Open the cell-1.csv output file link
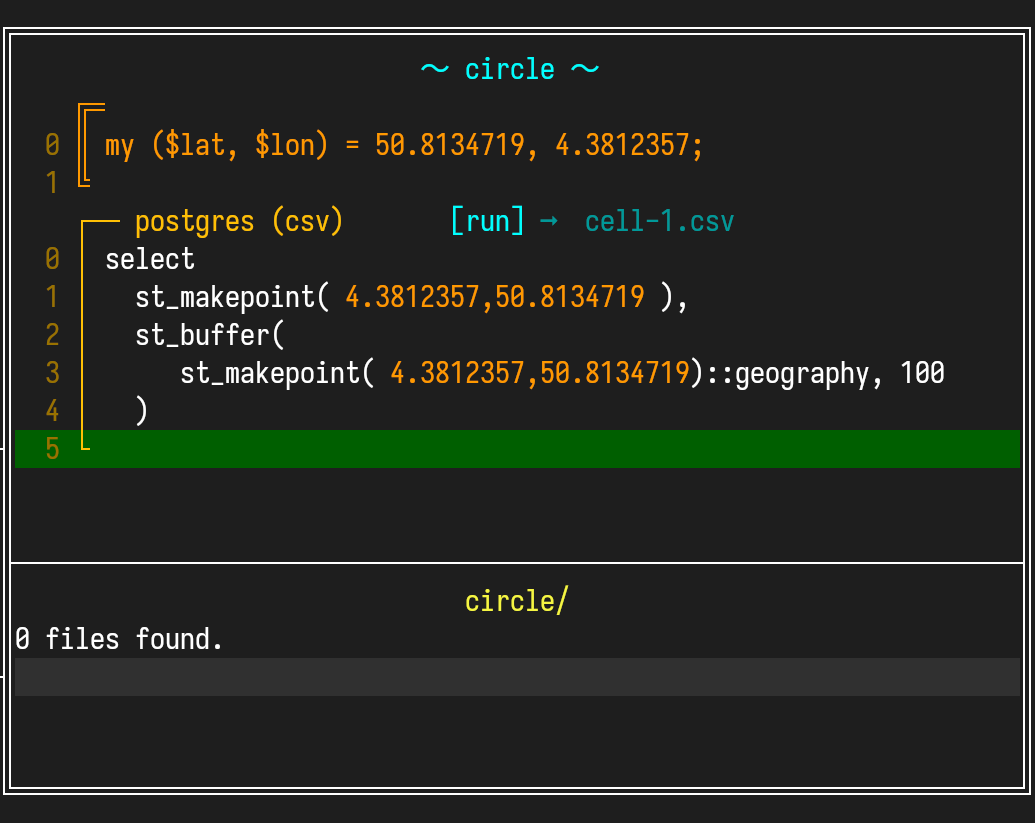 coord(659,221)
